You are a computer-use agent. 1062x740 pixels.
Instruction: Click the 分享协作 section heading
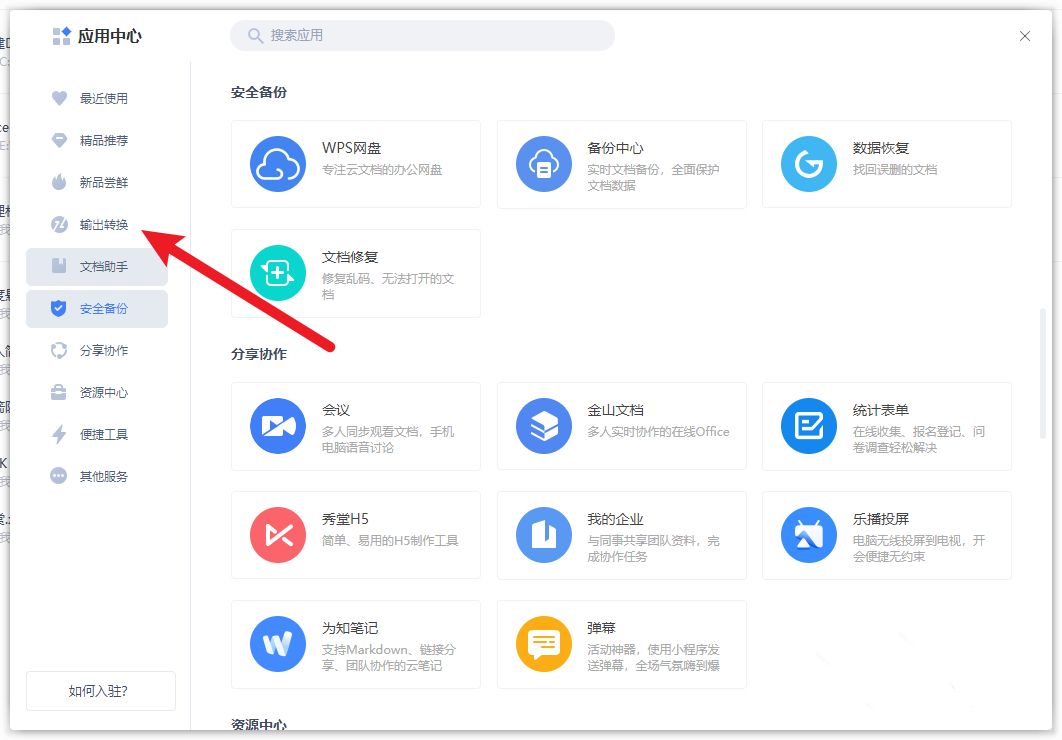pos(259,354)
